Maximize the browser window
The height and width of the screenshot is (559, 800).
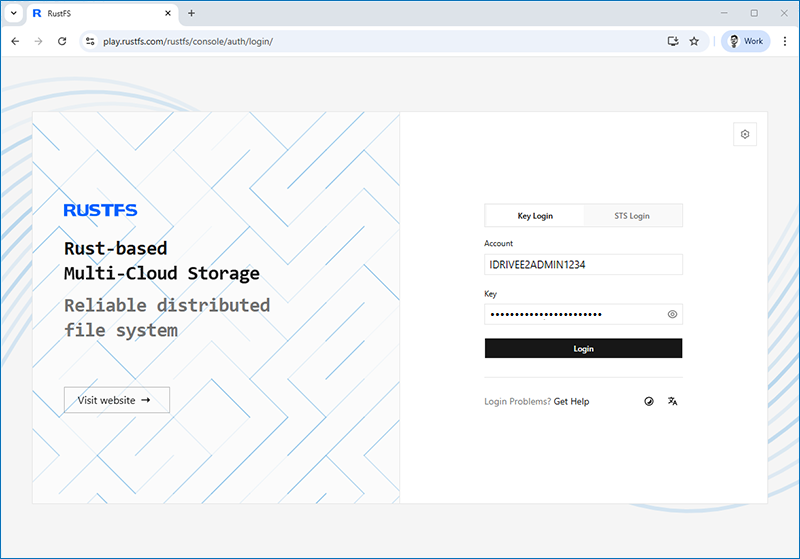click(754, 13)
